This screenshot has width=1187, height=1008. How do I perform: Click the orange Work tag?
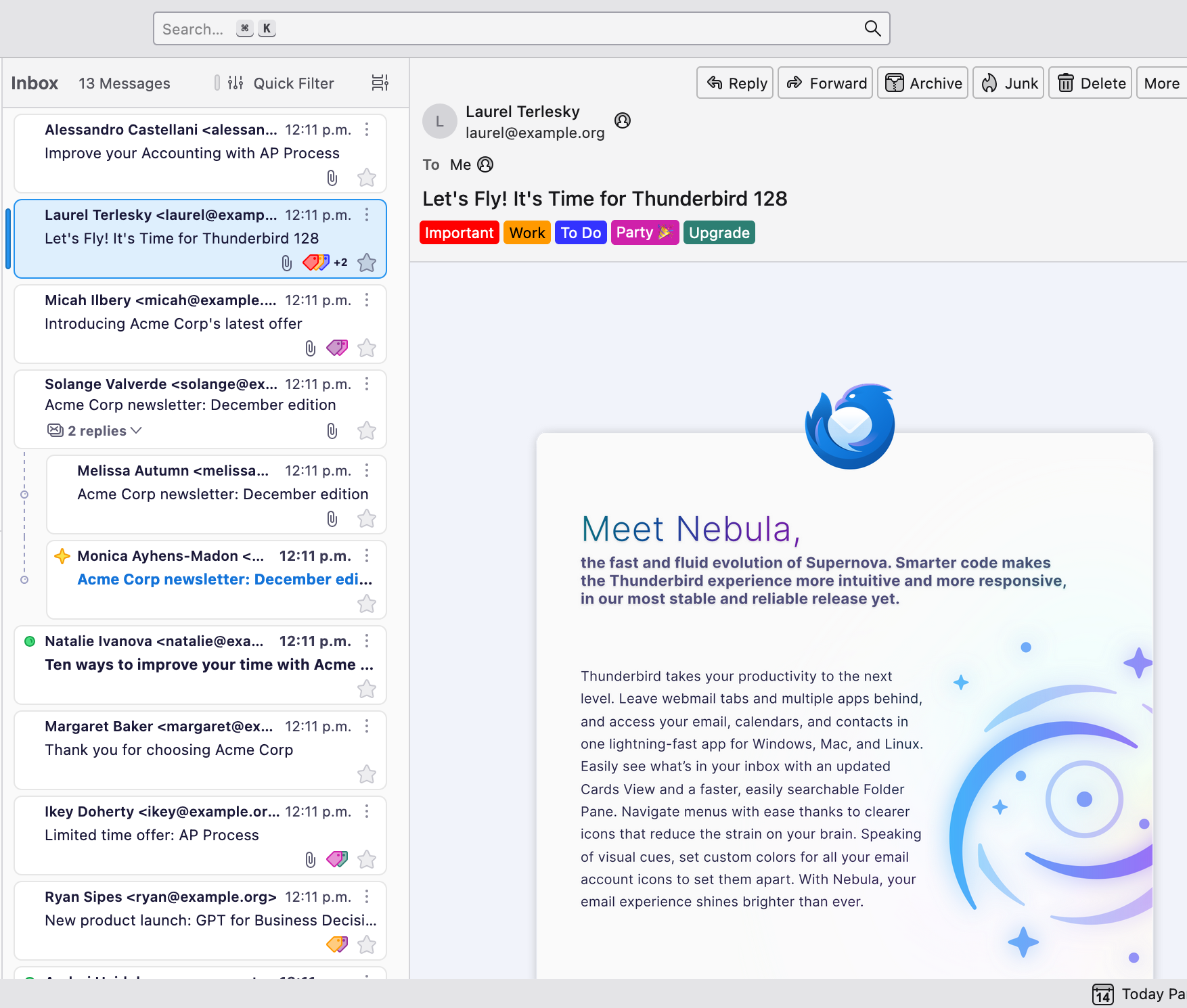[527, 233]
